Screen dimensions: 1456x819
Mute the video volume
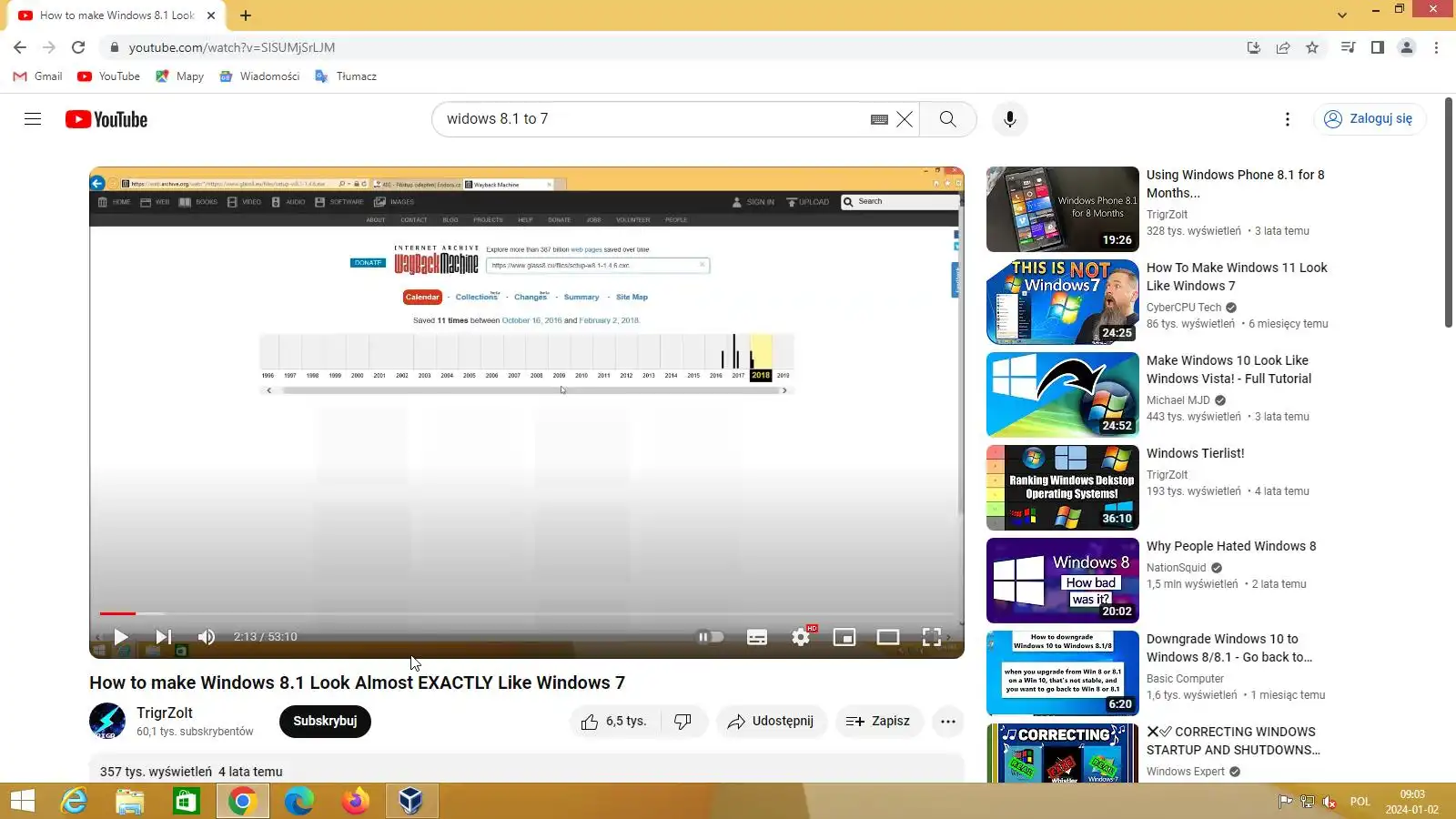(x=207, y=637)
